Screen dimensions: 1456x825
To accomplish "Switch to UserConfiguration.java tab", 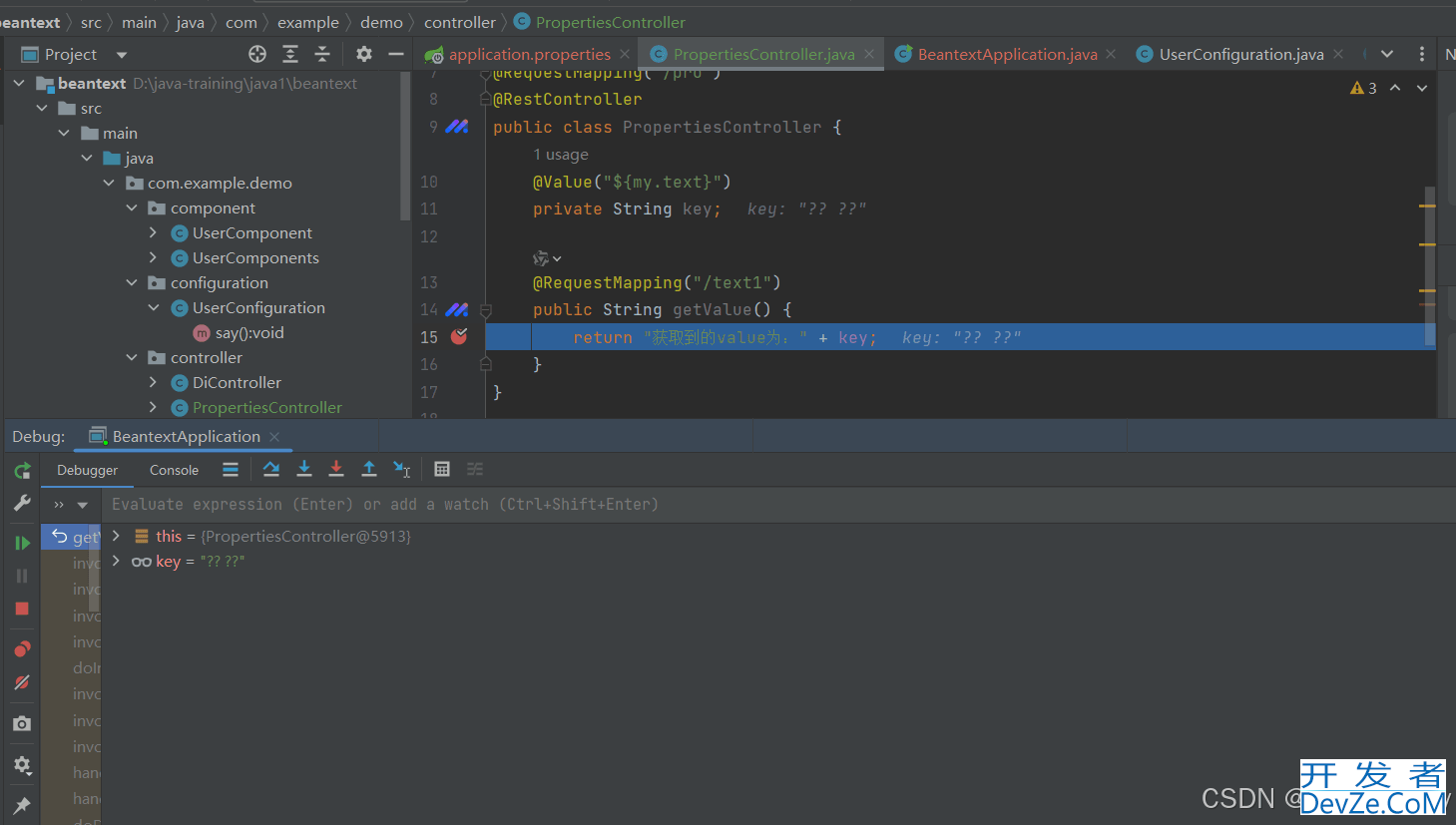I will (1241, 54).
